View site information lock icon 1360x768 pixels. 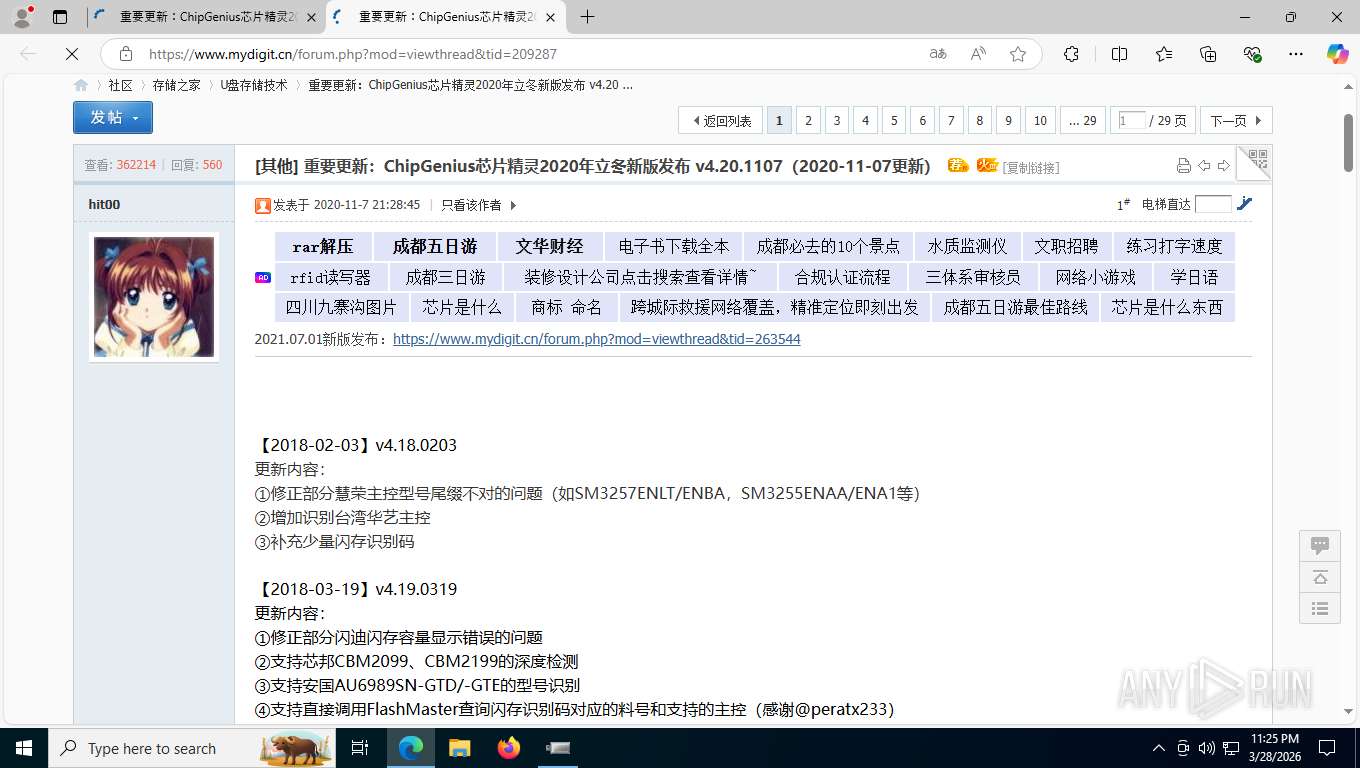[x=126, y=54]
